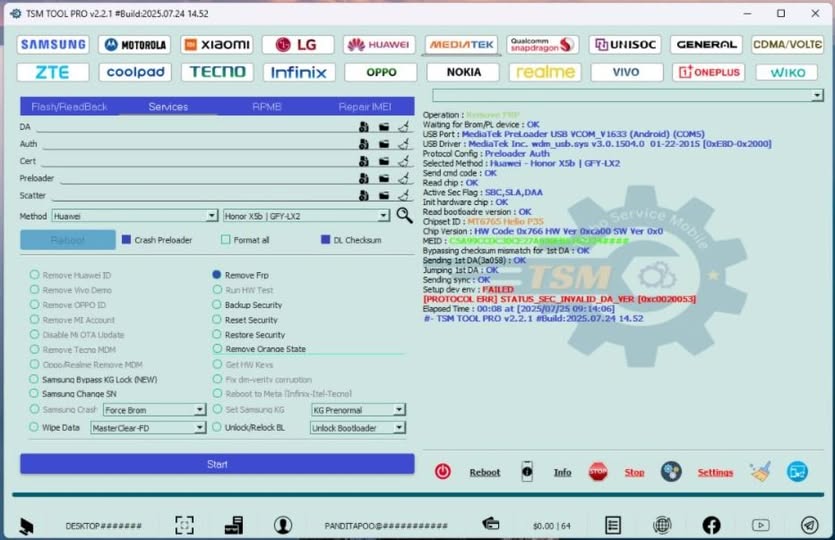Open the Telegram icon in status bar

point(809,526)
